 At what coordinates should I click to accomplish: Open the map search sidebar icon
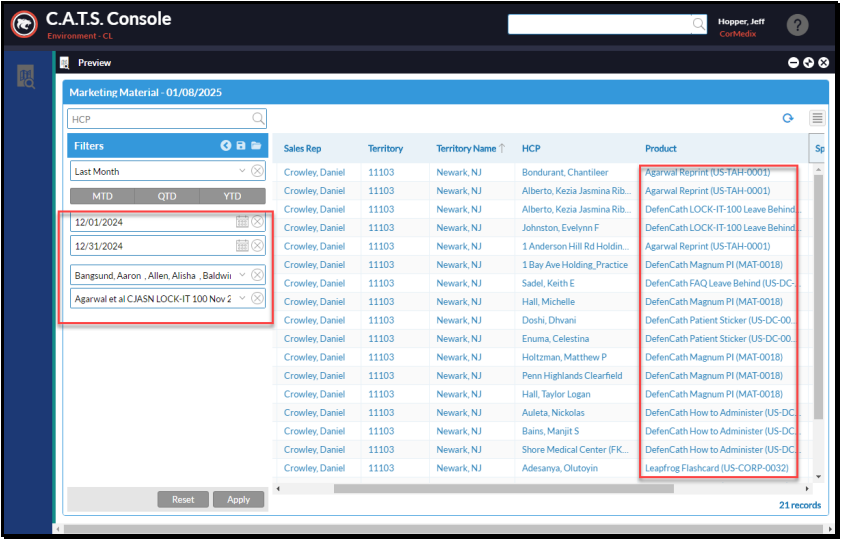point(26,77)
